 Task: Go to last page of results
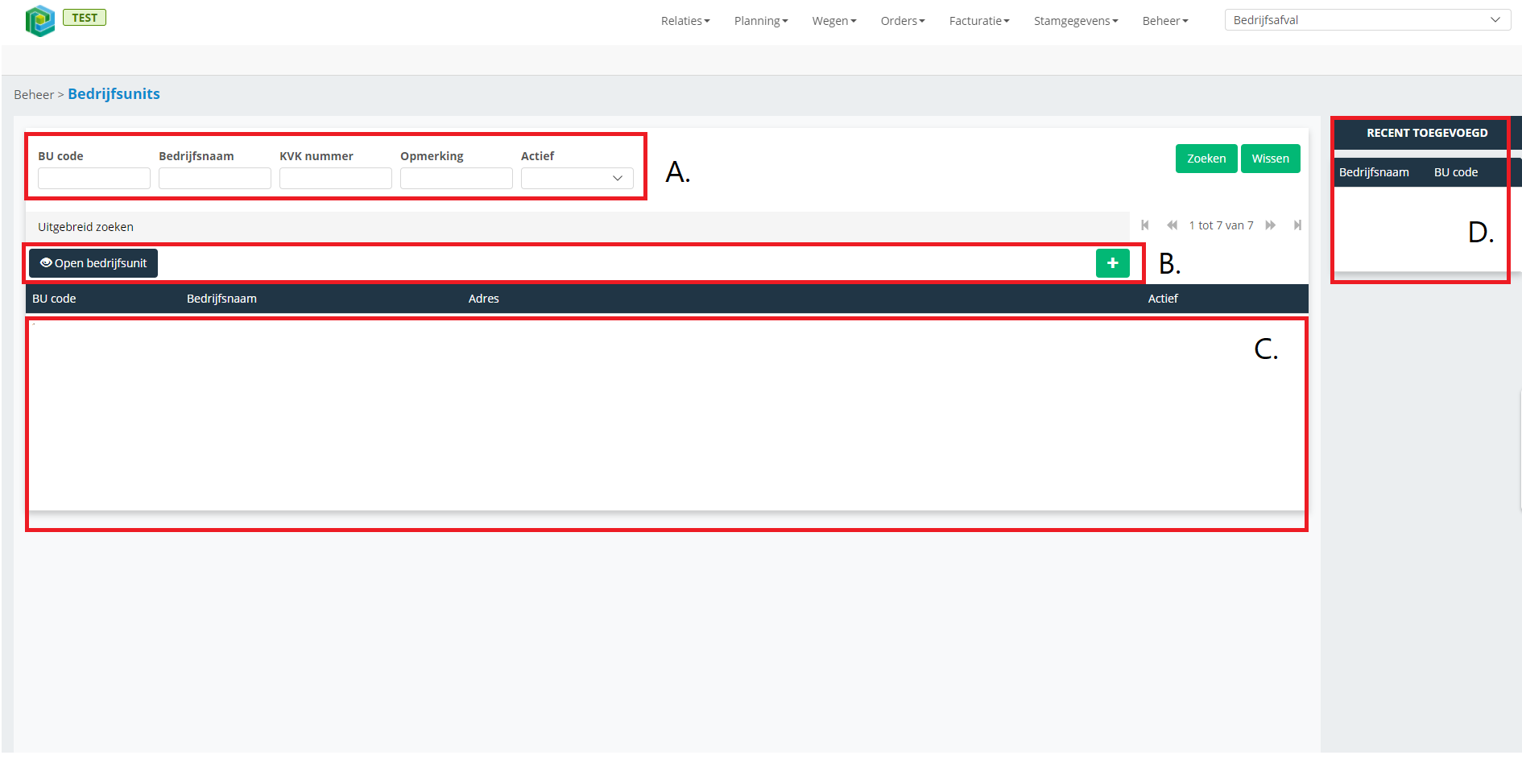(1297, 225)
